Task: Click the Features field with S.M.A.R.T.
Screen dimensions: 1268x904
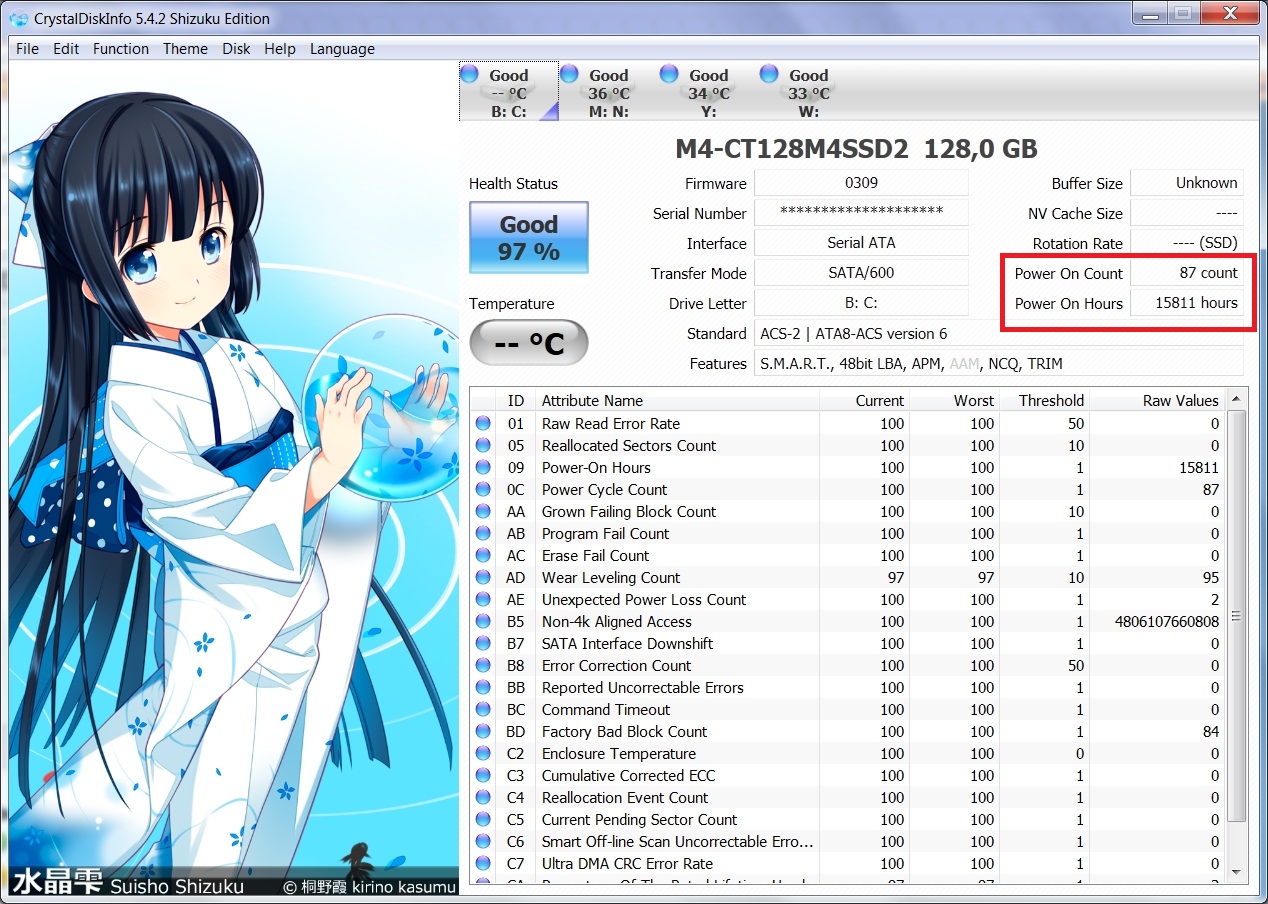Action: 999,363
